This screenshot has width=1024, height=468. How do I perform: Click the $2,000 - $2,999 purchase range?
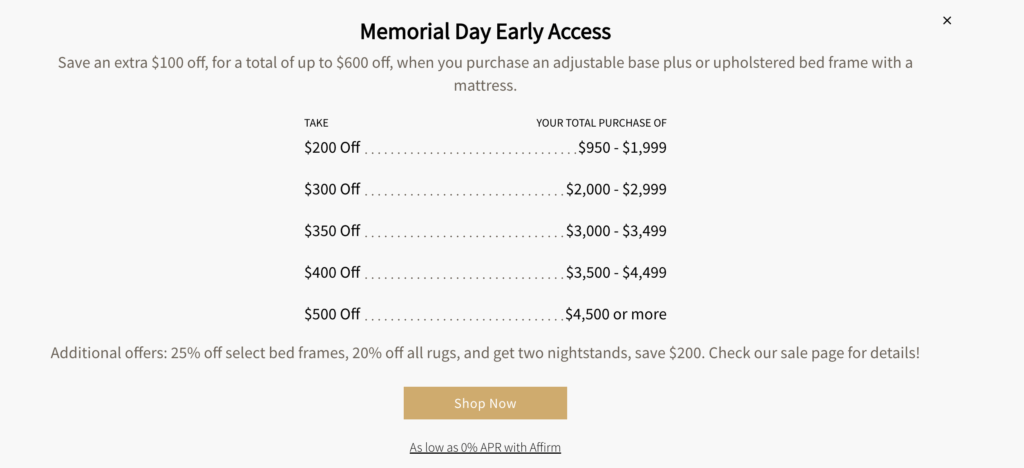coord(616,189)
